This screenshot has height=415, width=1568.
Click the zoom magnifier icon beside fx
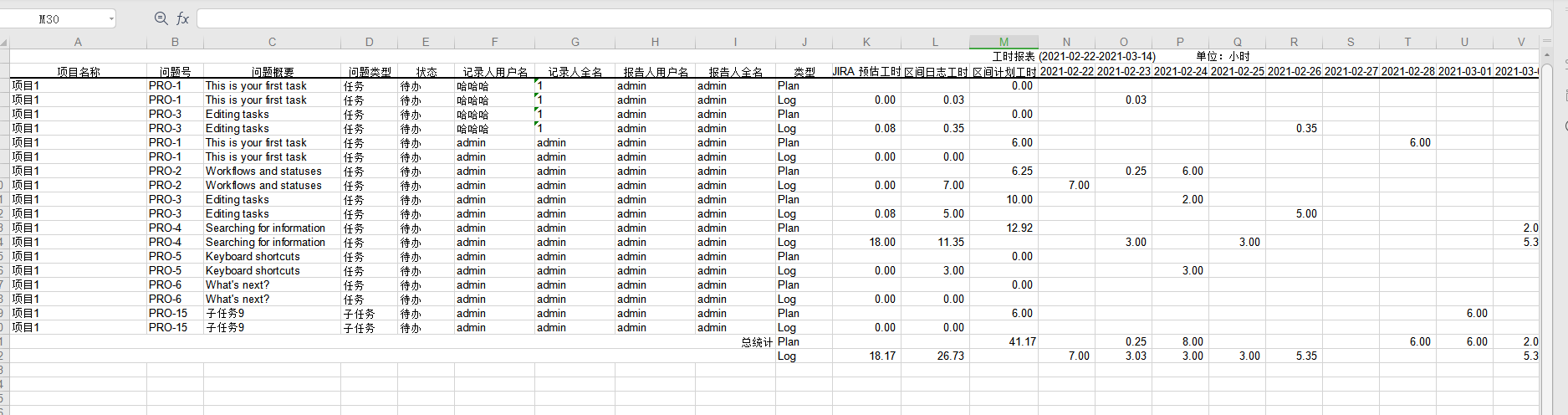161,18
